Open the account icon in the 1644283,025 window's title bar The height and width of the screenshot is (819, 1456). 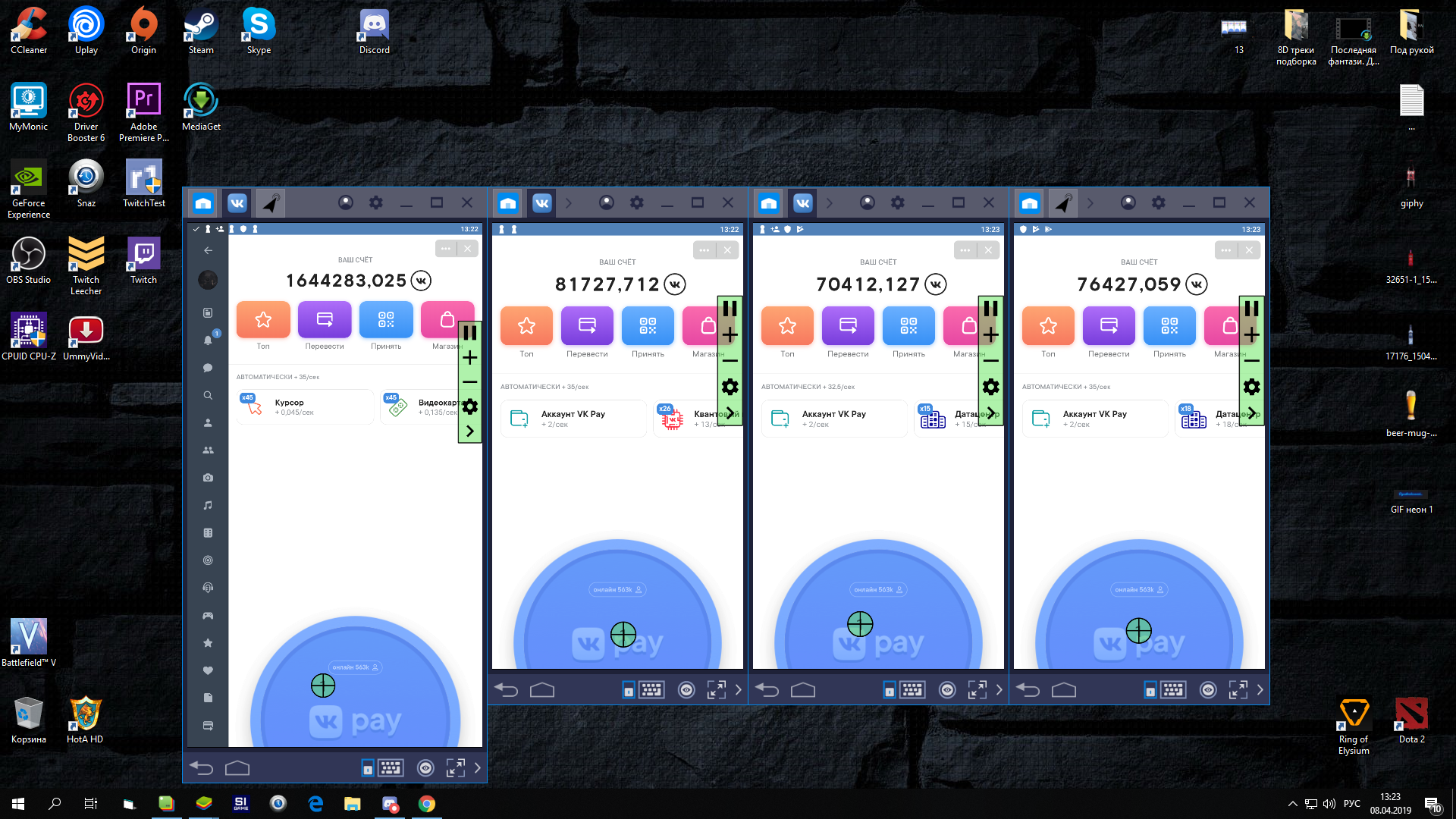click(346, 202)
